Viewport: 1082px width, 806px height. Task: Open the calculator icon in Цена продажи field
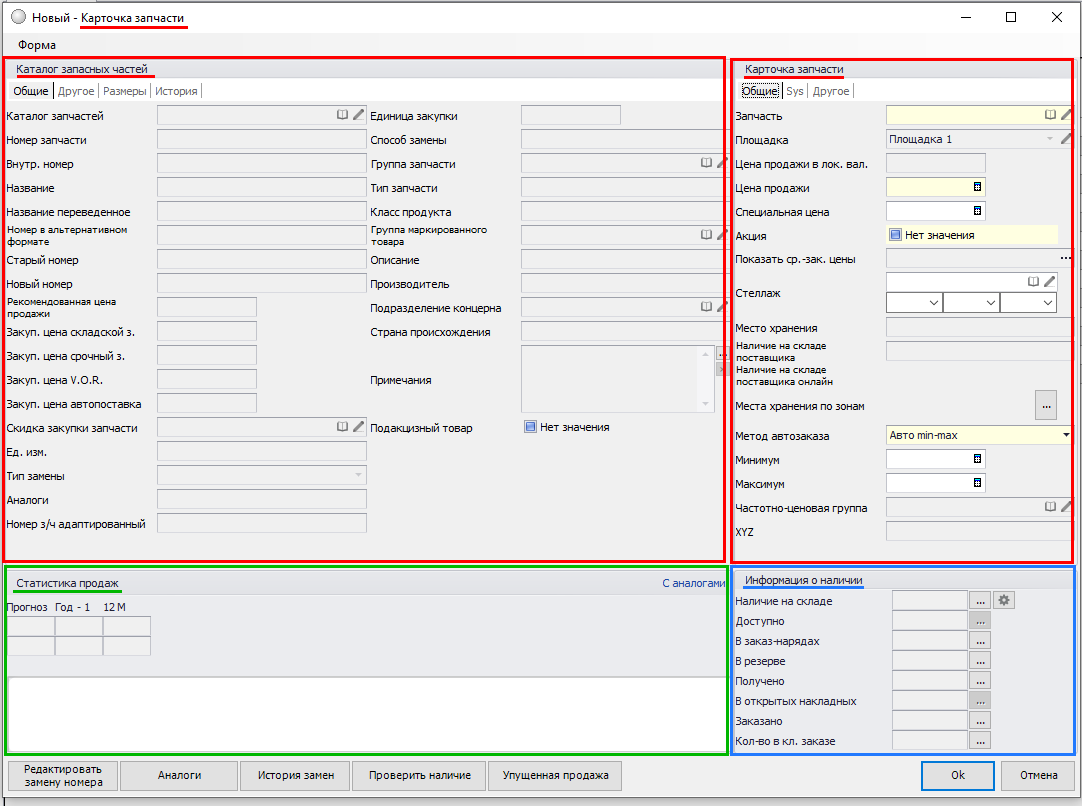pos(977,187)
